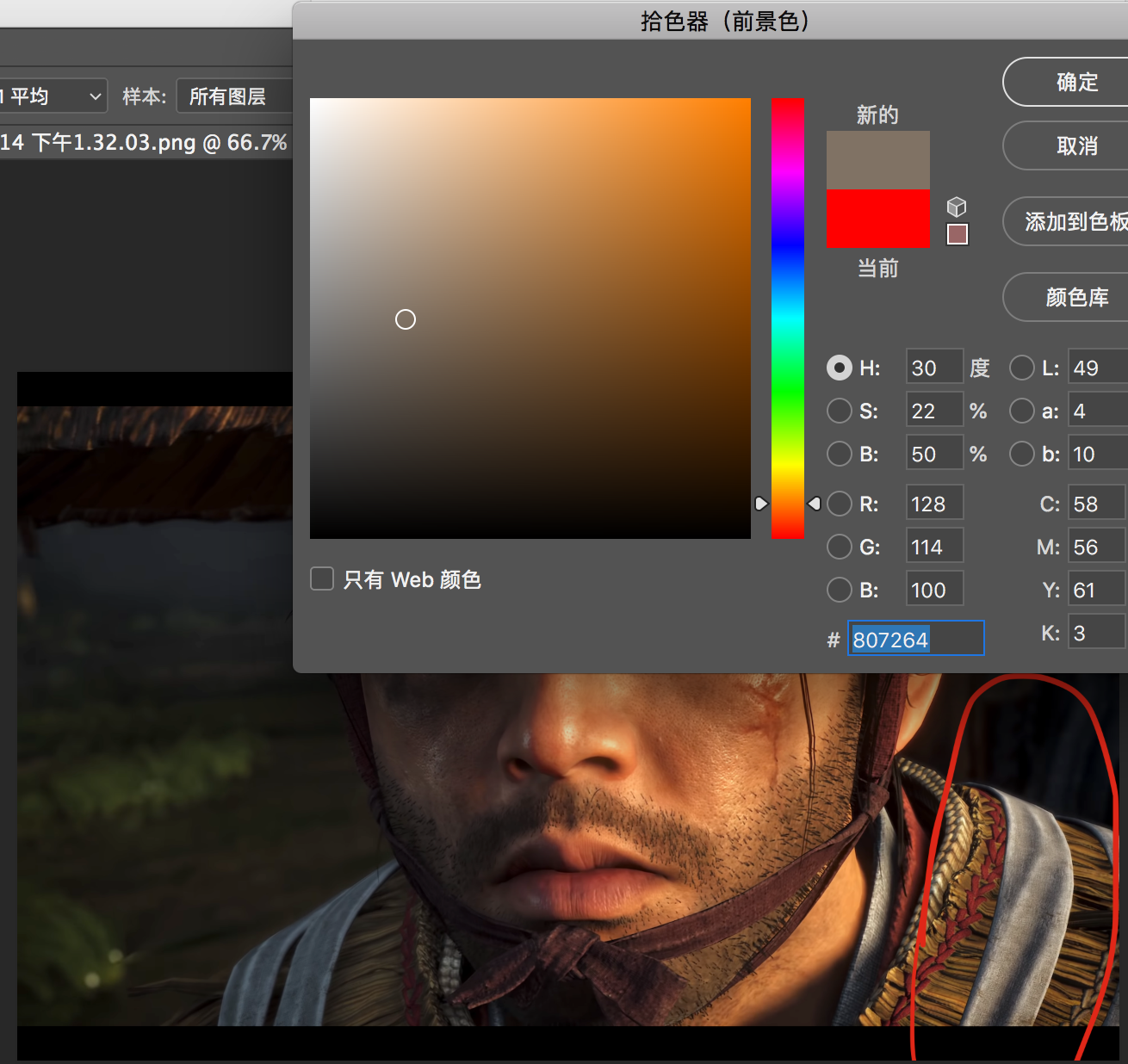The width and height of the screenshot is (1128, 1064).
Task: Click the hex color input field
Action: [915, 639]
